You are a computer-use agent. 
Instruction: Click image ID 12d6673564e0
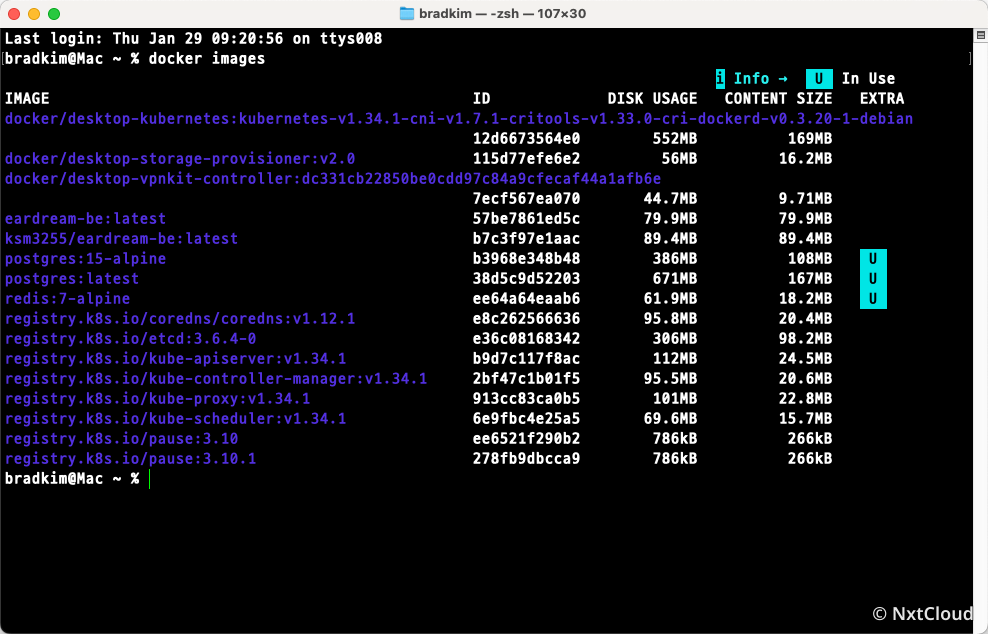[526, 139]
